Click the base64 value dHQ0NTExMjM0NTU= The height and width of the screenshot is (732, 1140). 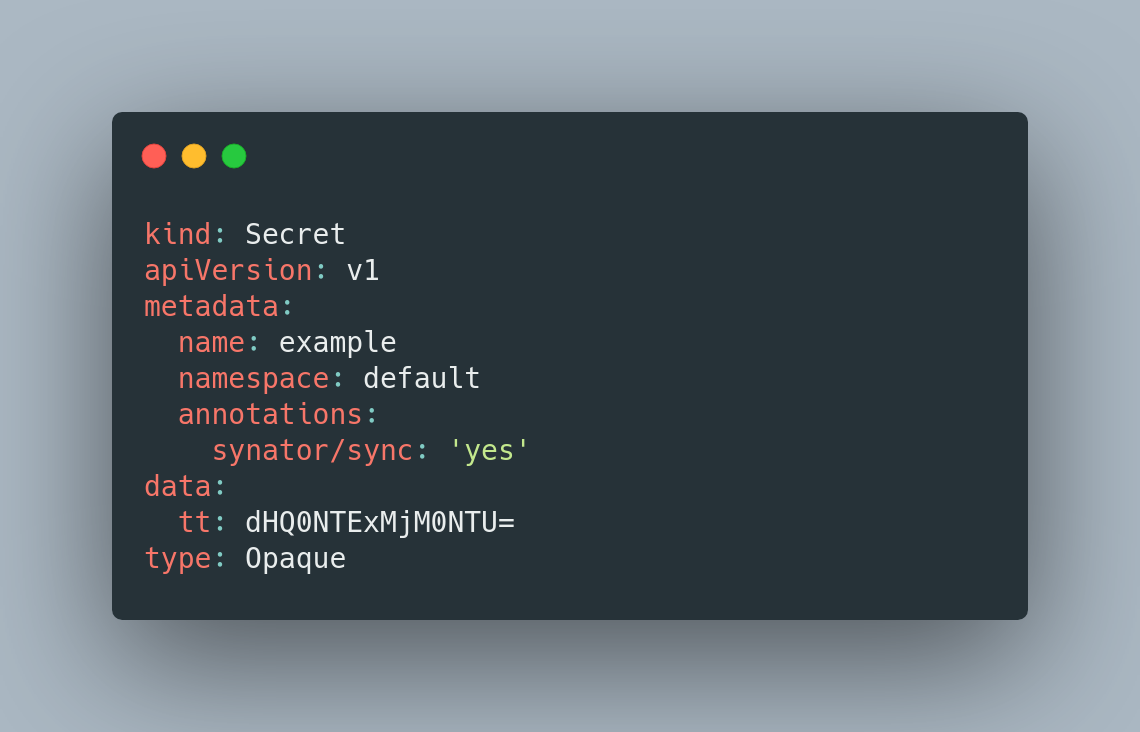(x=380, y=523)
